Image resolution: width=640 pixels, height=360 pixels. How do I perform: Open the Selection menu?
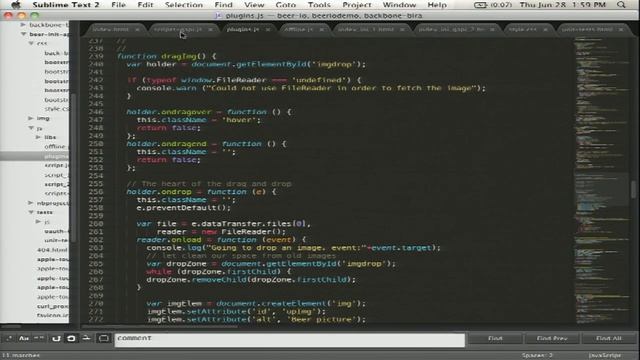point(184,5)
